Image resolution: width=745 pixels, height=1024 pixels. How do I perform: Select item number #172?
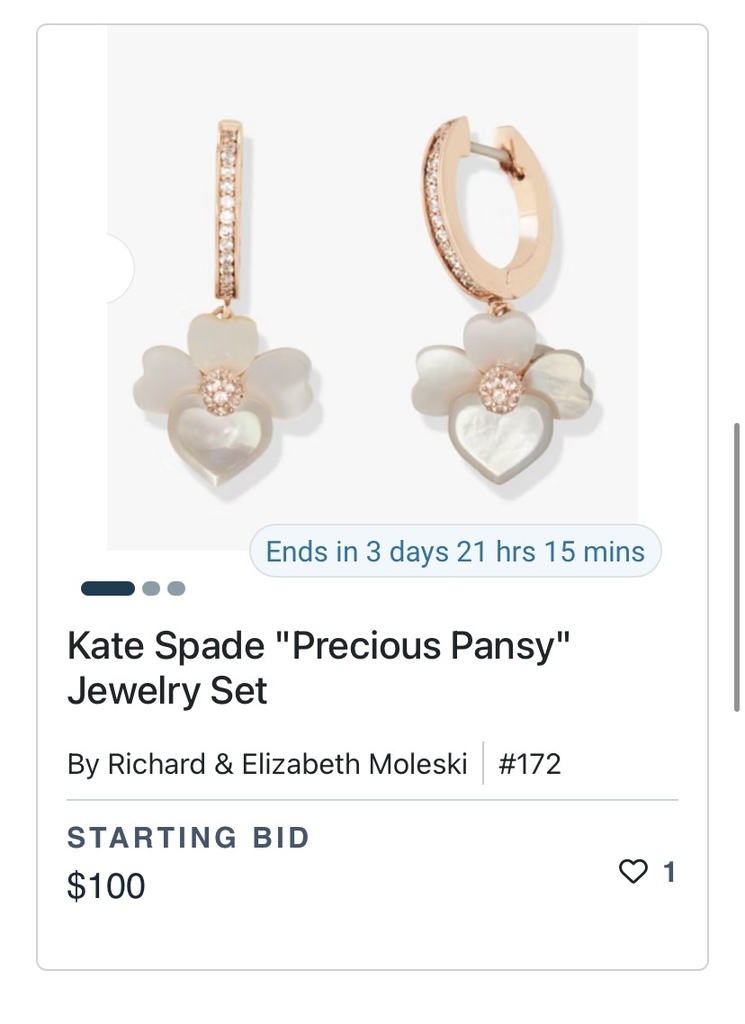click(x=529, y=764)
